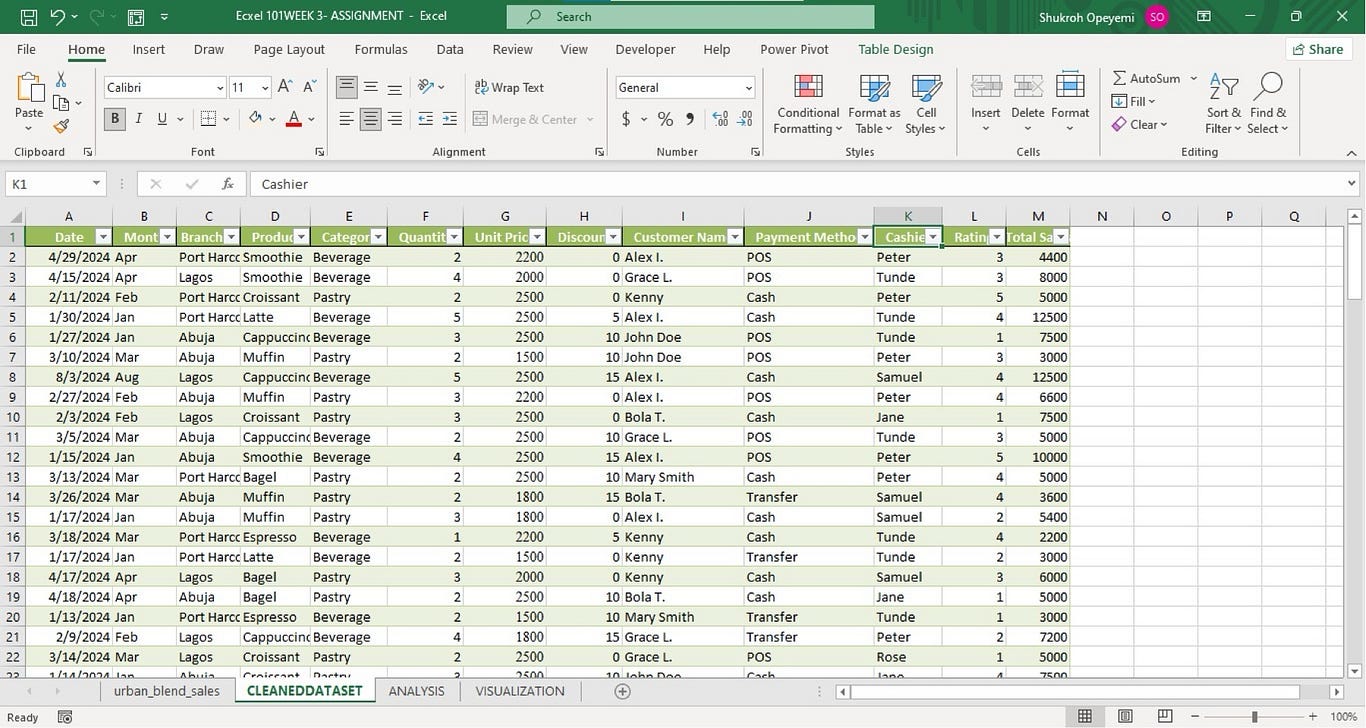Image resolution: width=1366 pixels, height=728 pixels.
Task: Switch to Page Break Preview view in status bar
Action: (1165, 716)
